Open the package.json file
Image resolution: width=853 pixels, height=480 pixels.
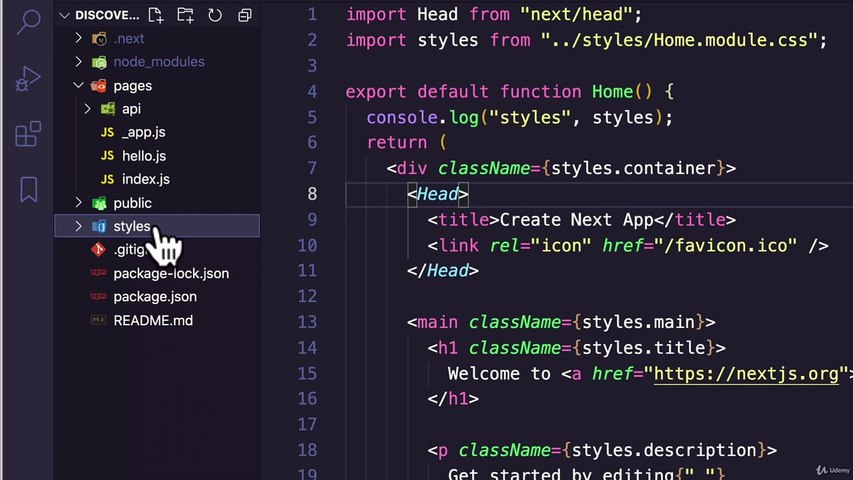[155, 297]
